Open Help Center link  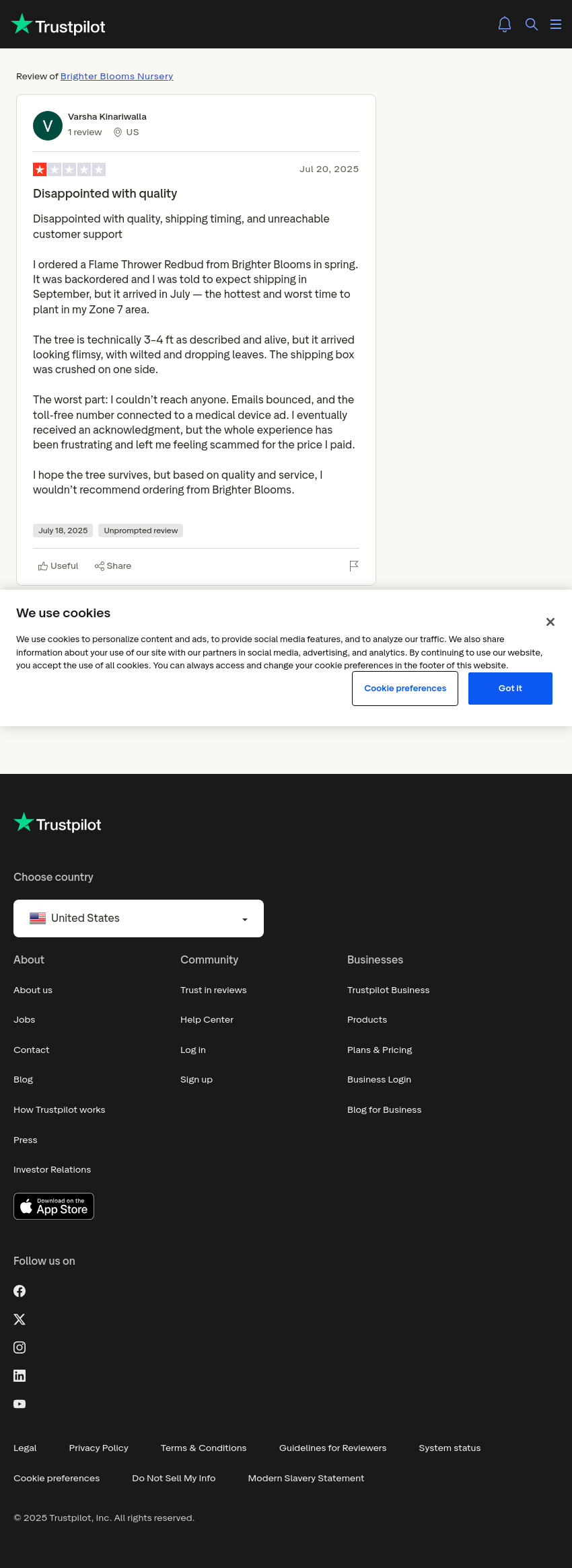pos(207,1020)
